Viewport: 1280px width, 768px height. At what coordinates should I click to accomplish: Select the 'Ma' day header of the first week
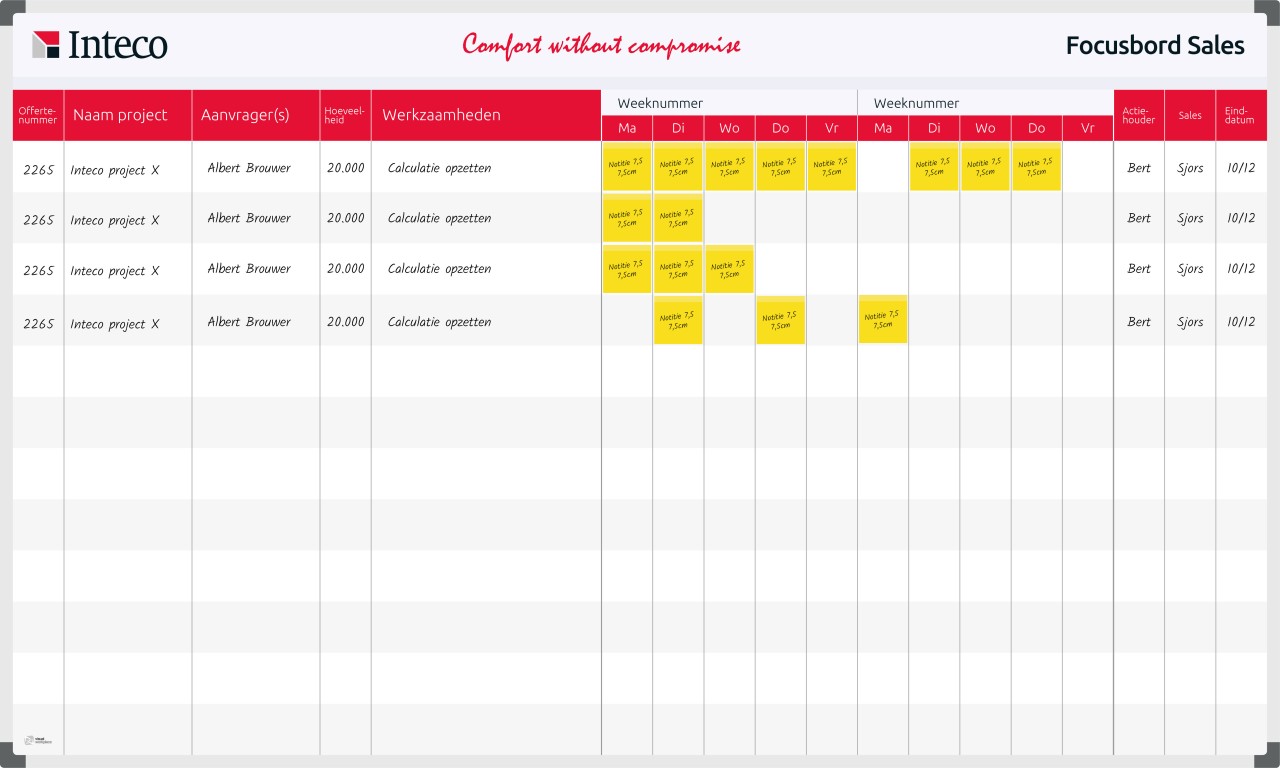pyautogui.click(x=627, y=128)
